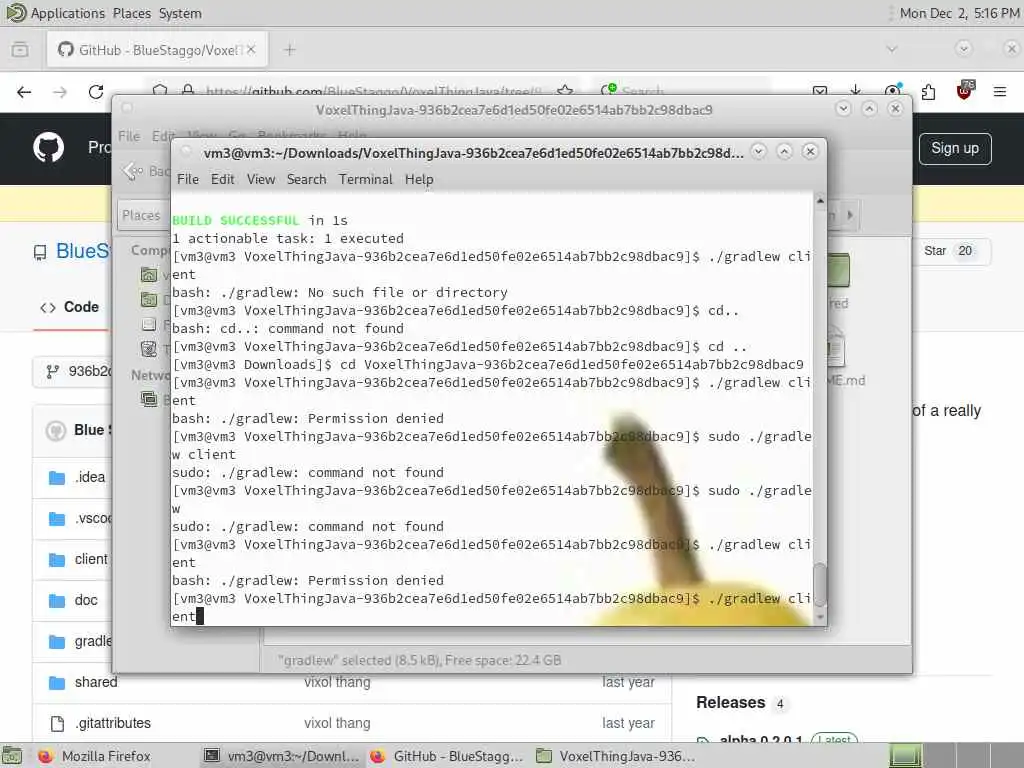Image resolution: width=1024 pixels, height=768 pixels.
Task: Click the alpha latest release link
Action: (x=761, y=741)
